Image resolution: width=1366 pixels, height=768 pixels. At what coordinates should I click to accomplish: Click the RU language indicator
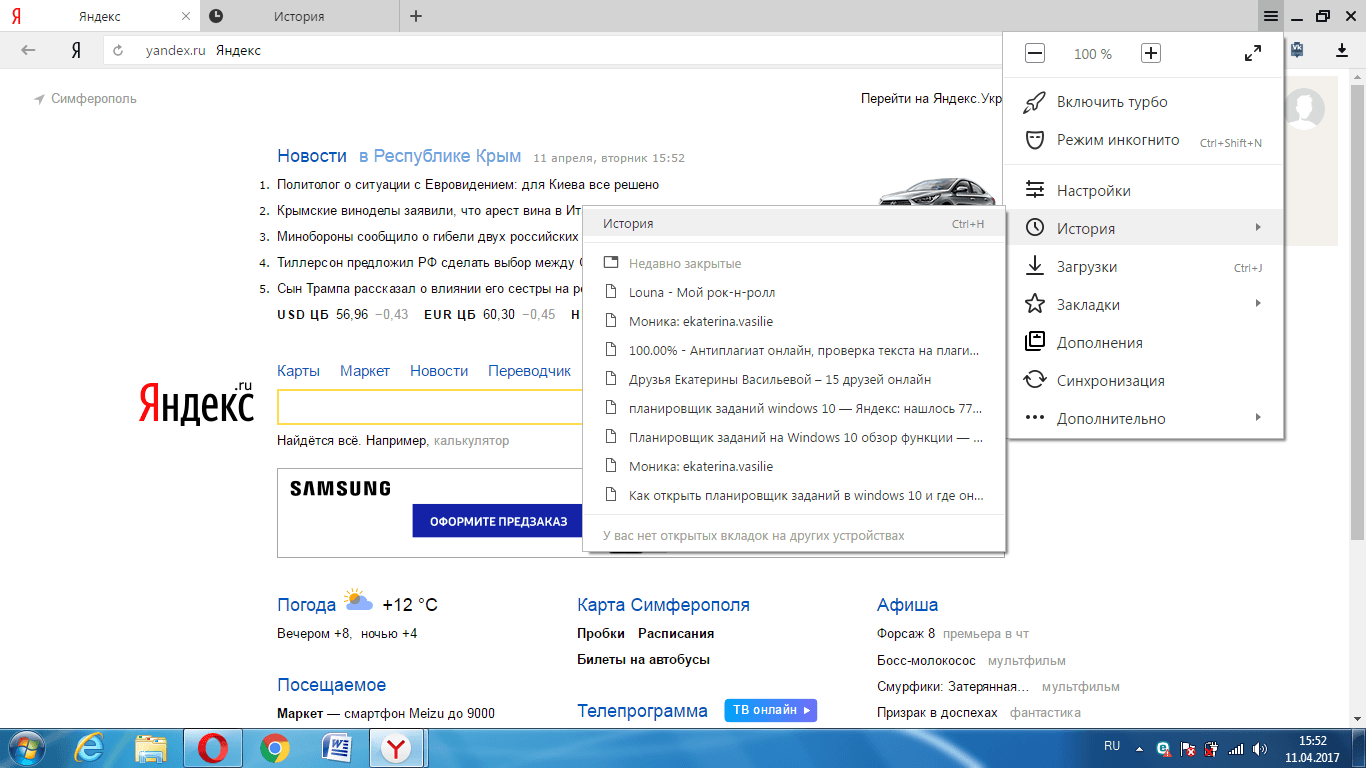click(1112, 746)
